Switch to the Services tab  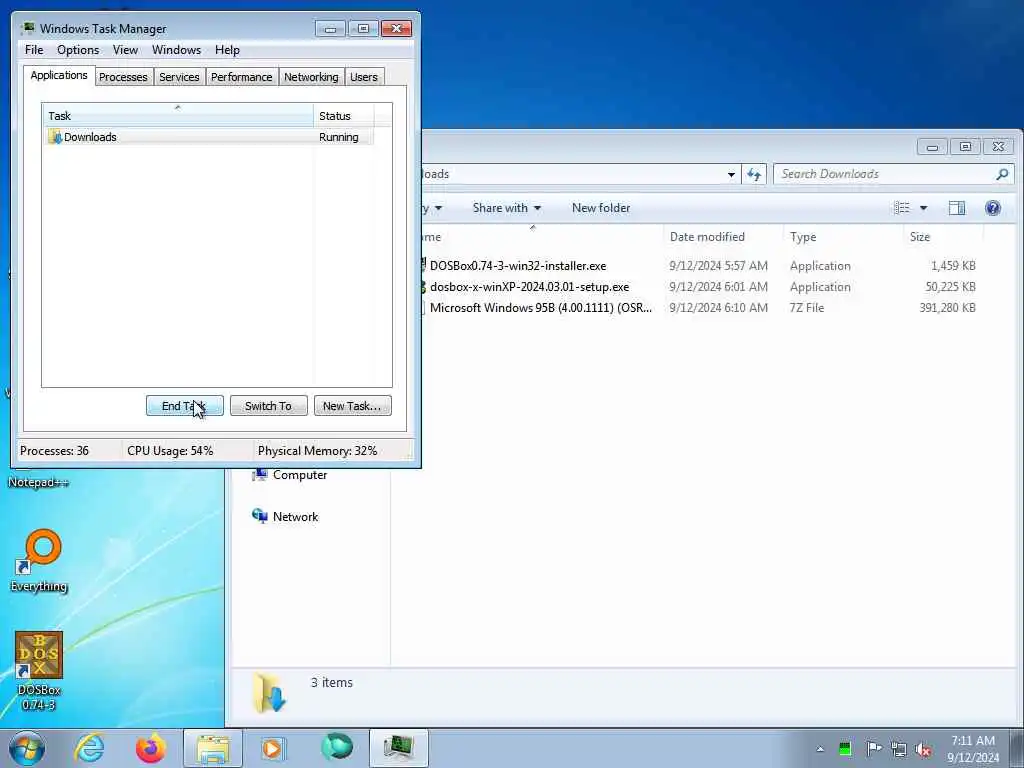click(179, 77)
